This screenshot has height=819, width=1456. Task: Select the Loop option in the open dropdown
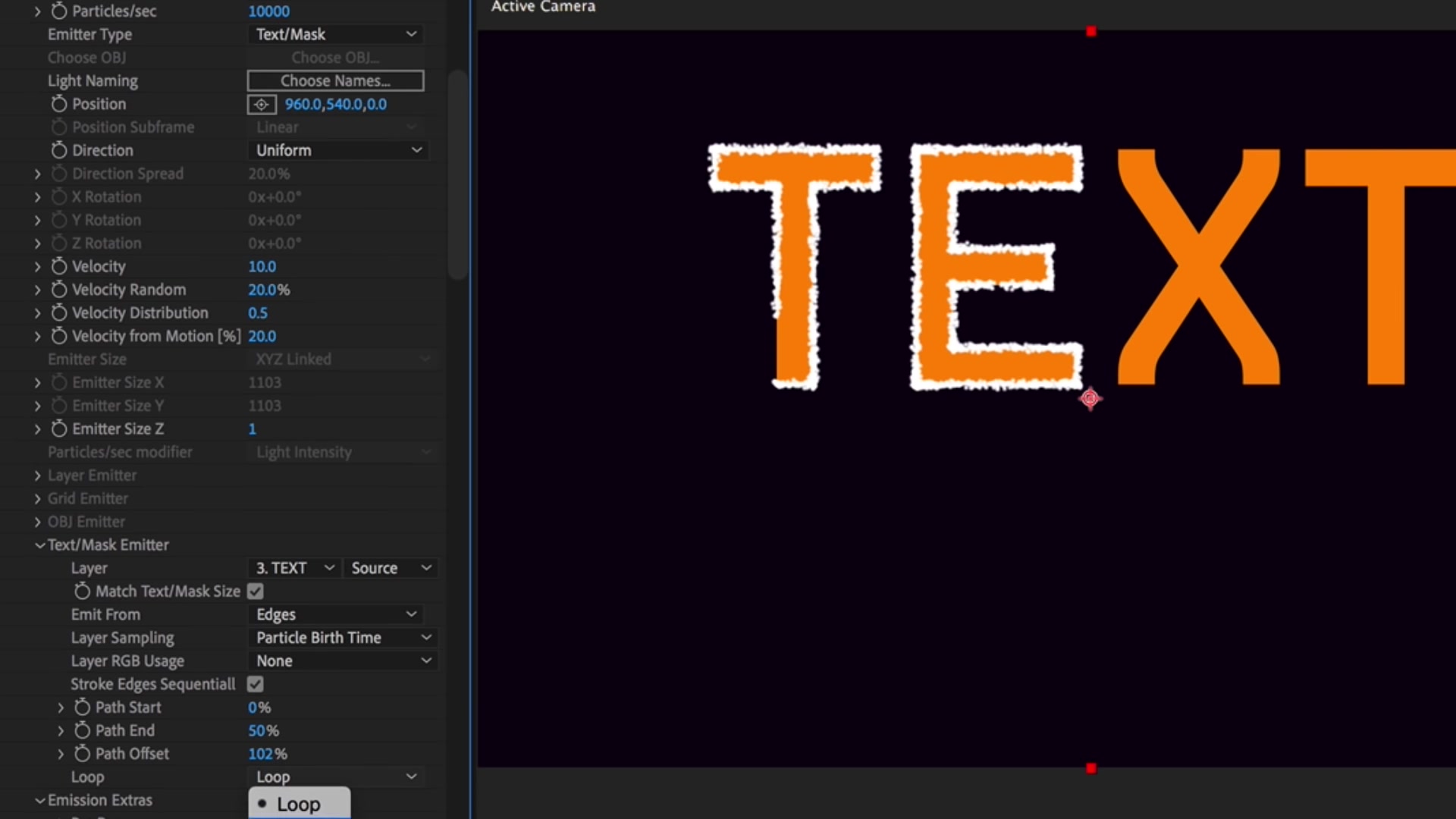(298, 804)
